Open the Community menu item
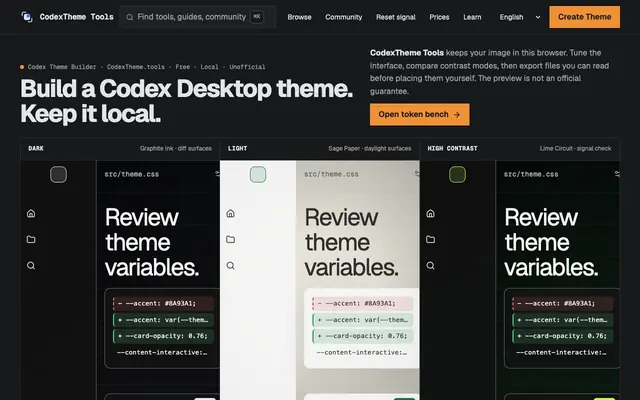640x400 pixels. (x=344, y=17)
